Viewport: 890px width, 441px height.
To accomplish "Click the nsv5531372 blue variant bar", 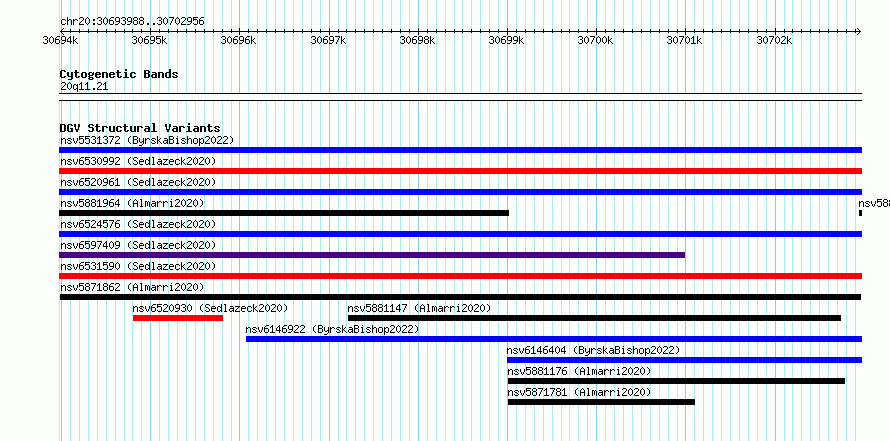I will 460,150.
